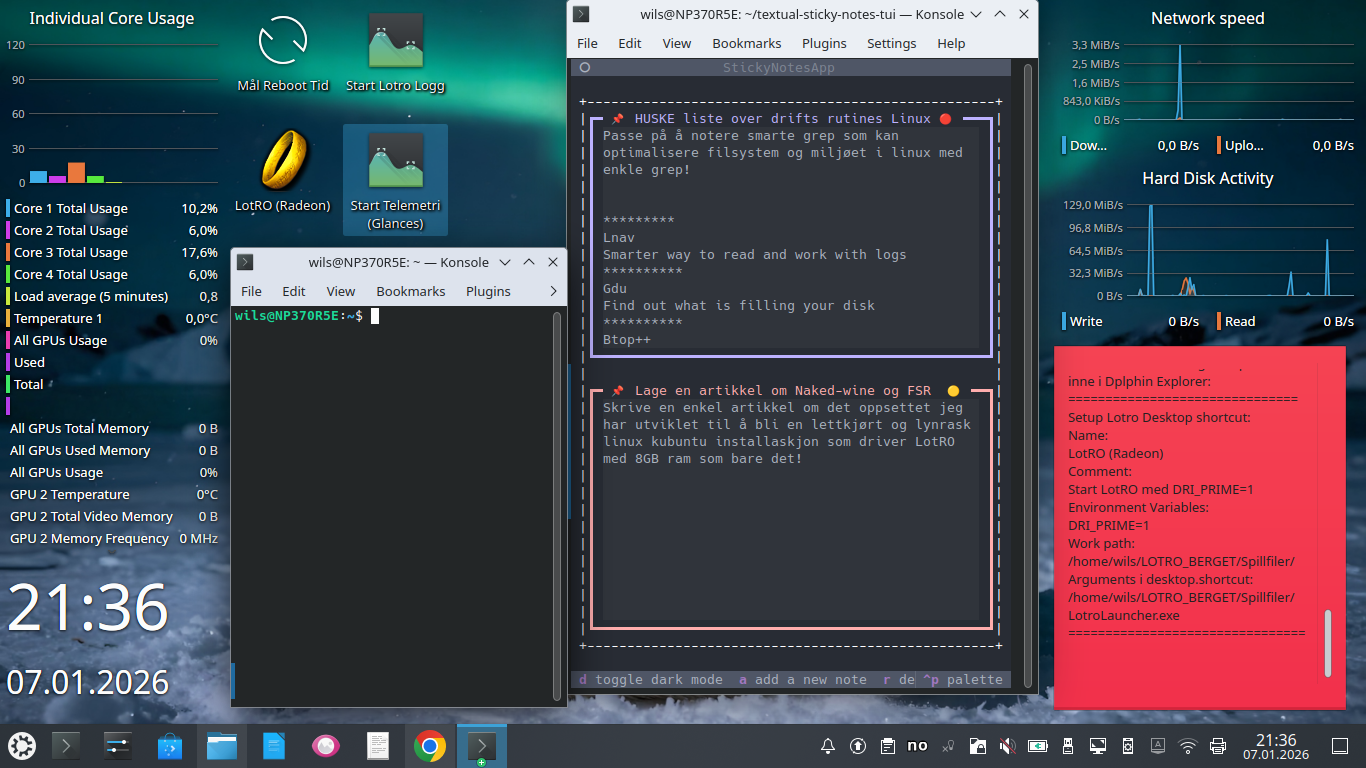Open Bookmarks menu in small Konsole window

(411, 291)
